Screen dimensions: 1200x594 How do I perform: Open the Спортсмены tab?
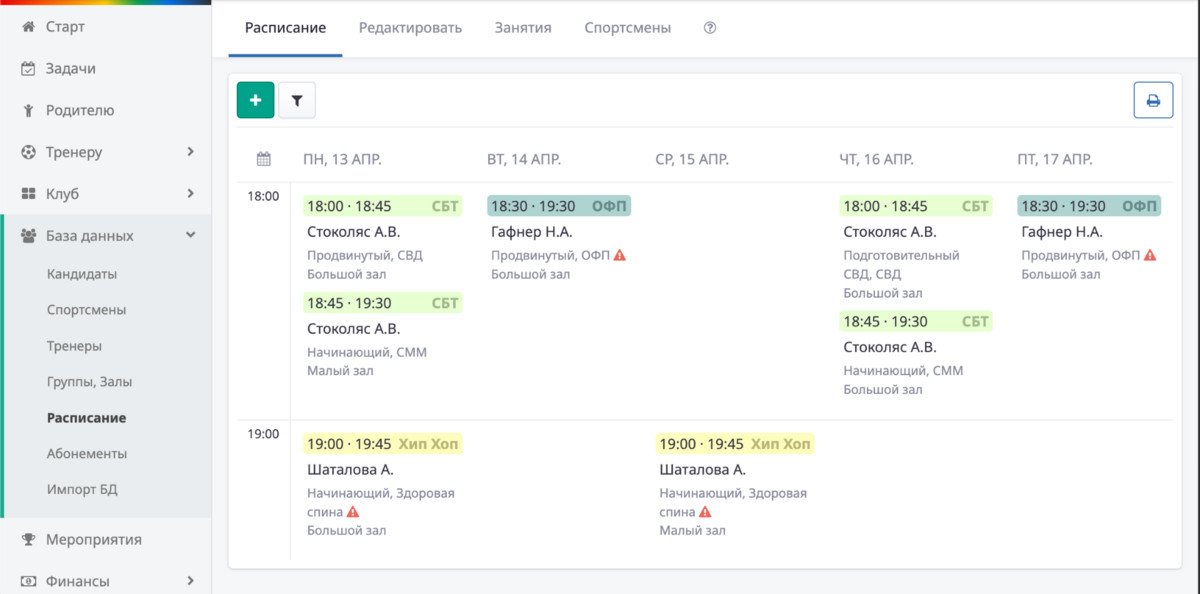tap(628, 28)
